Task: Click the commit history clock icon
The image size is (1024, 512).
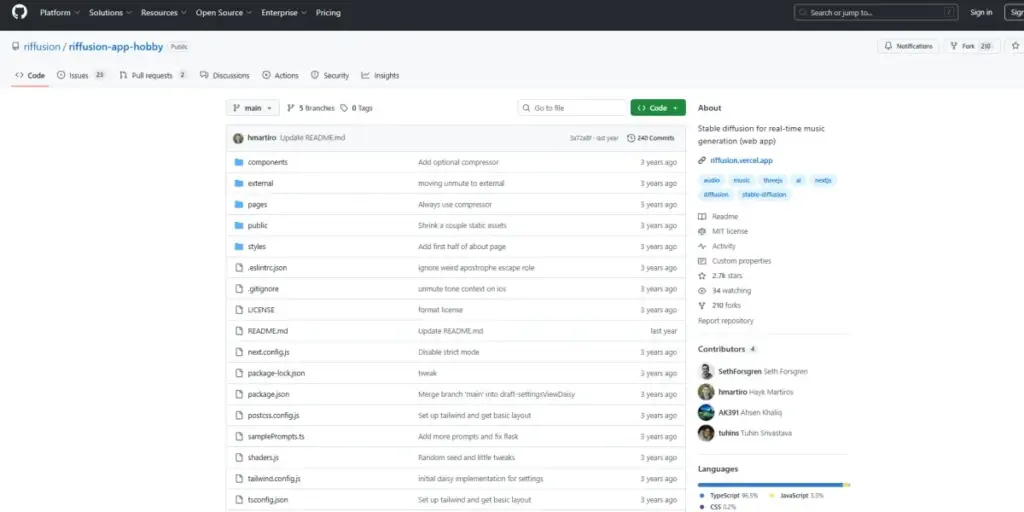Action: click(x=630, y=138)
